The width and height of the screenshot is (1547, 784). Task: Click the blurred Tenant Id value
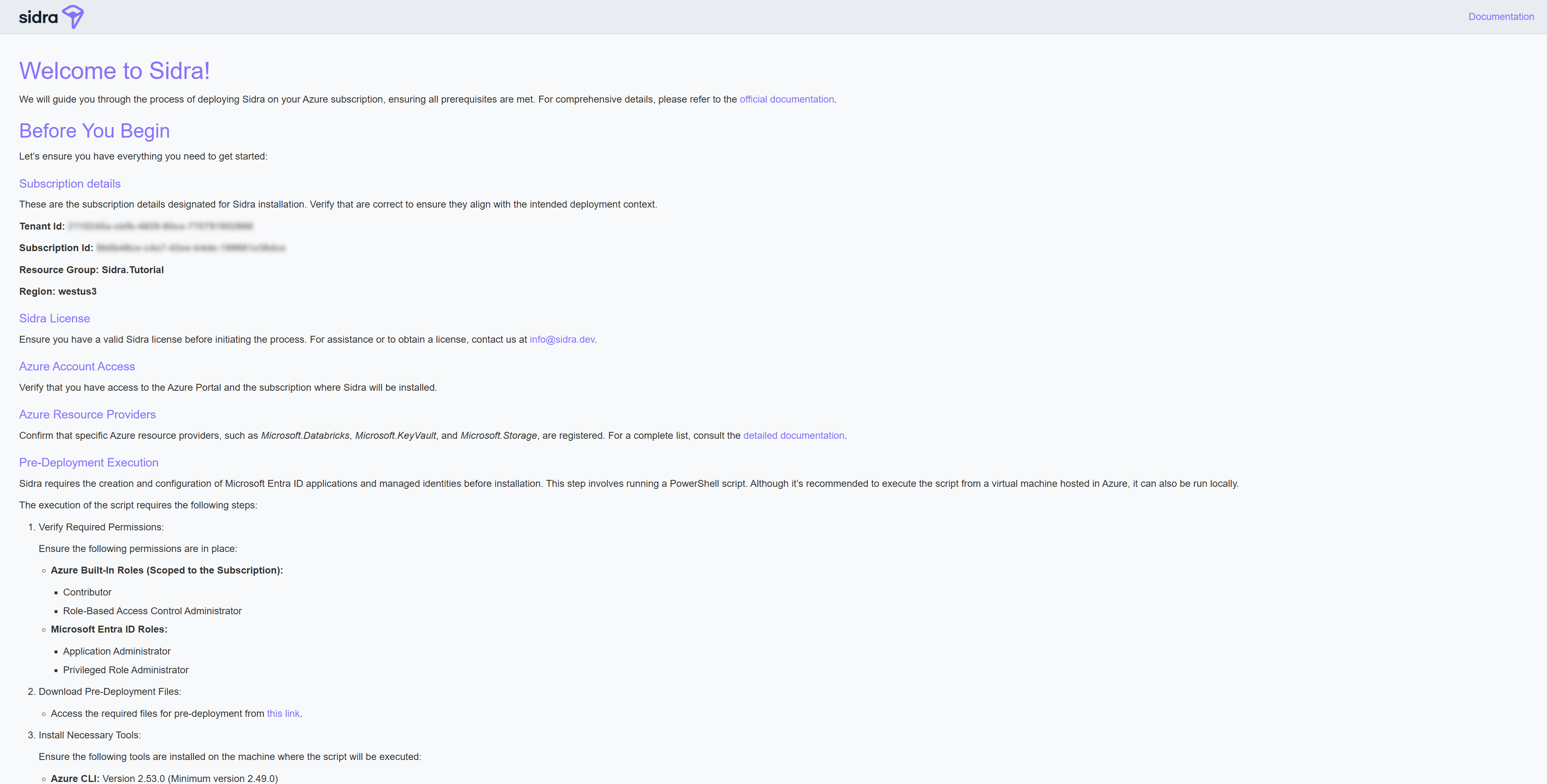160,226
